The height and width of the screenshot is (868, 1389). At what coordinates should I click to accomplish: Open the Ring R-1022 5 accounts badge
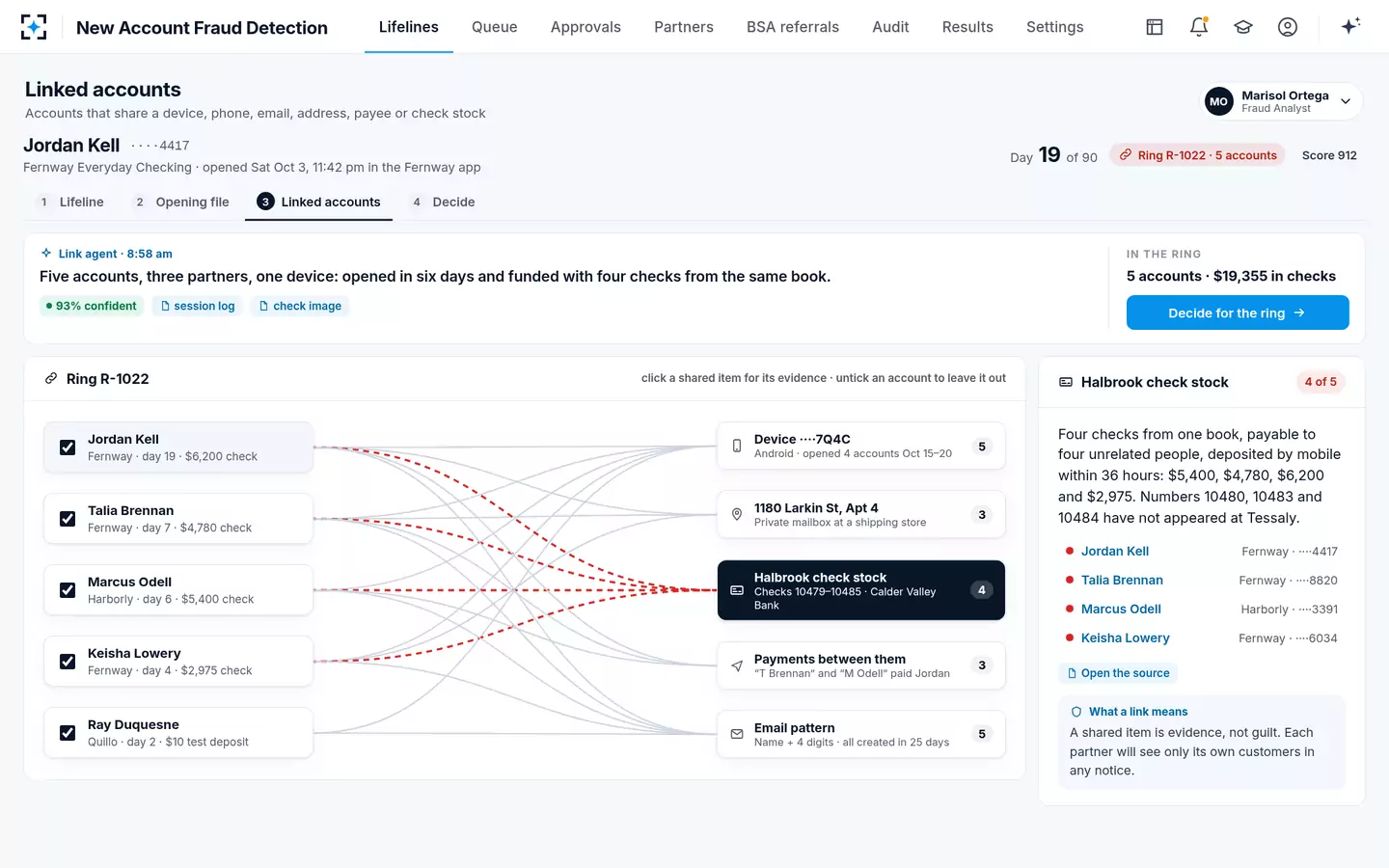pos(1197,155)
